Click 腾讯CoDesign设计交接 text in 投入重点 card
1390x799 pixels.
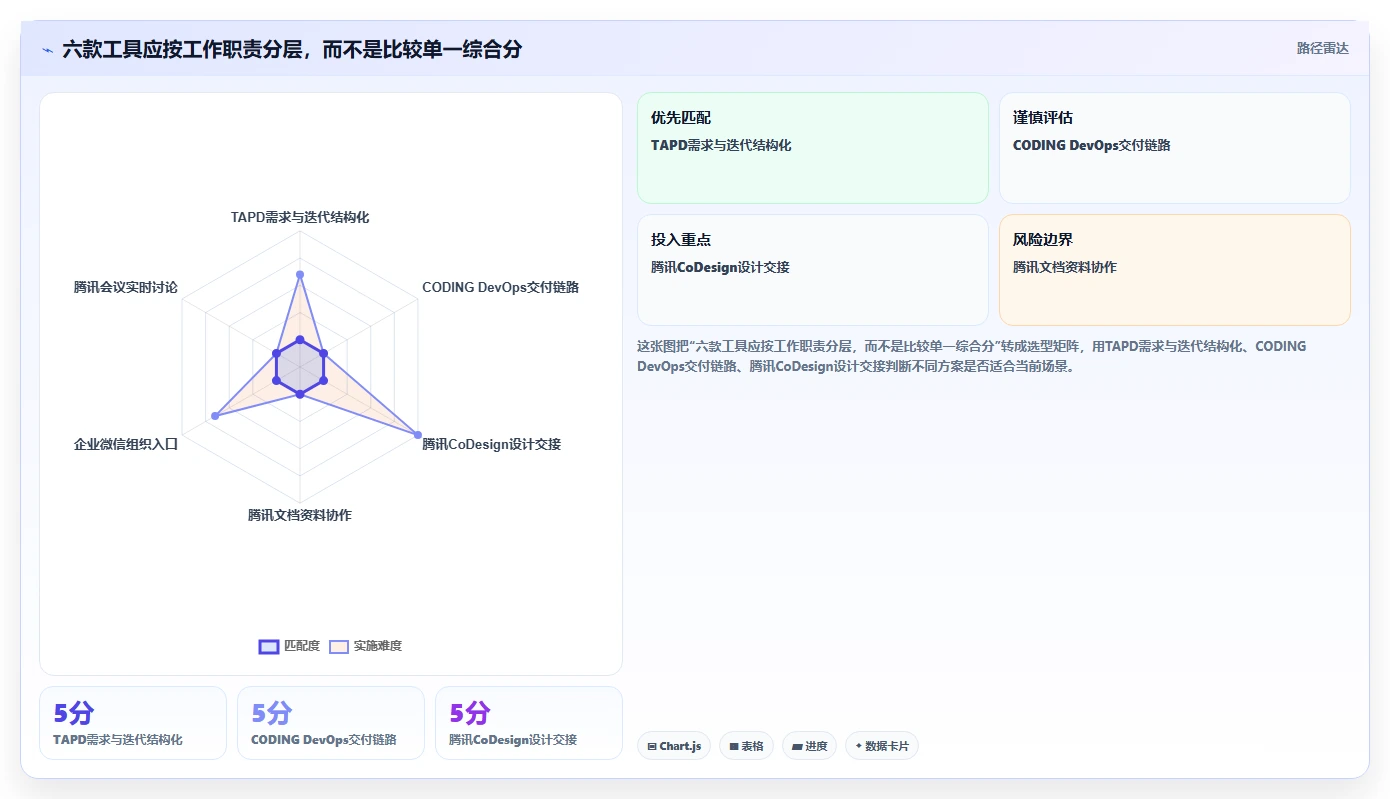point(720,267)
